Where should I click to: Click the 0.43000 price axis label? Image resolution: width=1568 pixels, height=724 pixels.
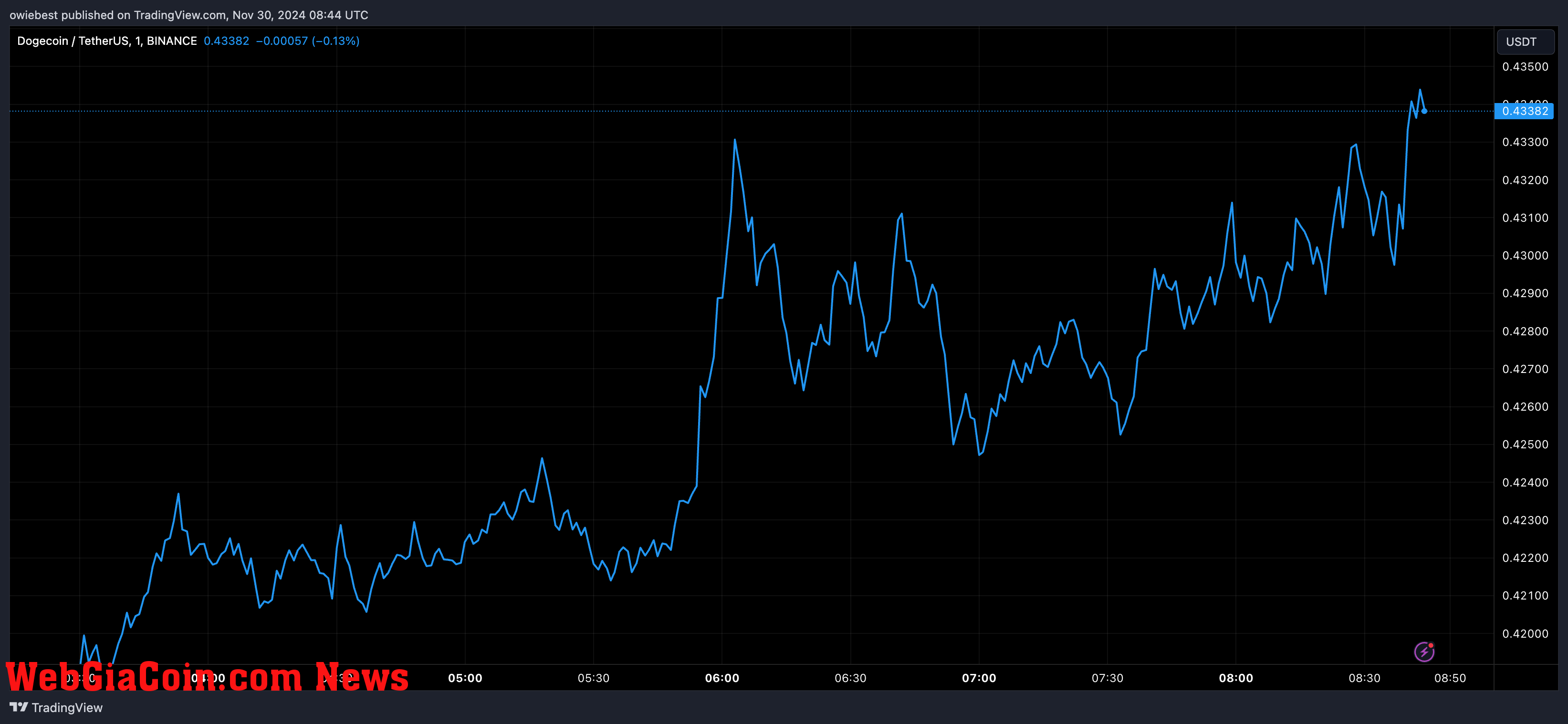pyautogui.click(x=1525, y=256)
